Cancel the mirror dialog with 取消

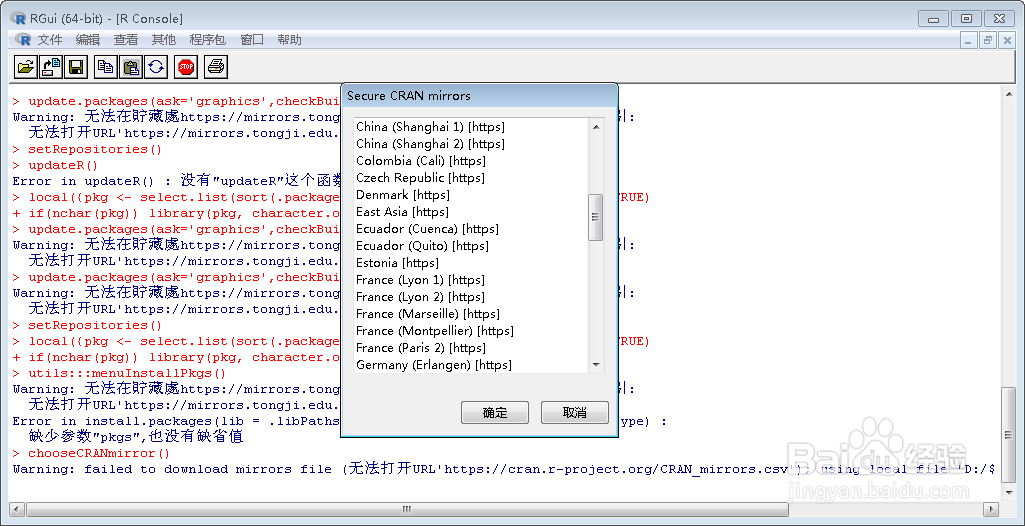pyautogui.click(x=575, y=412)
